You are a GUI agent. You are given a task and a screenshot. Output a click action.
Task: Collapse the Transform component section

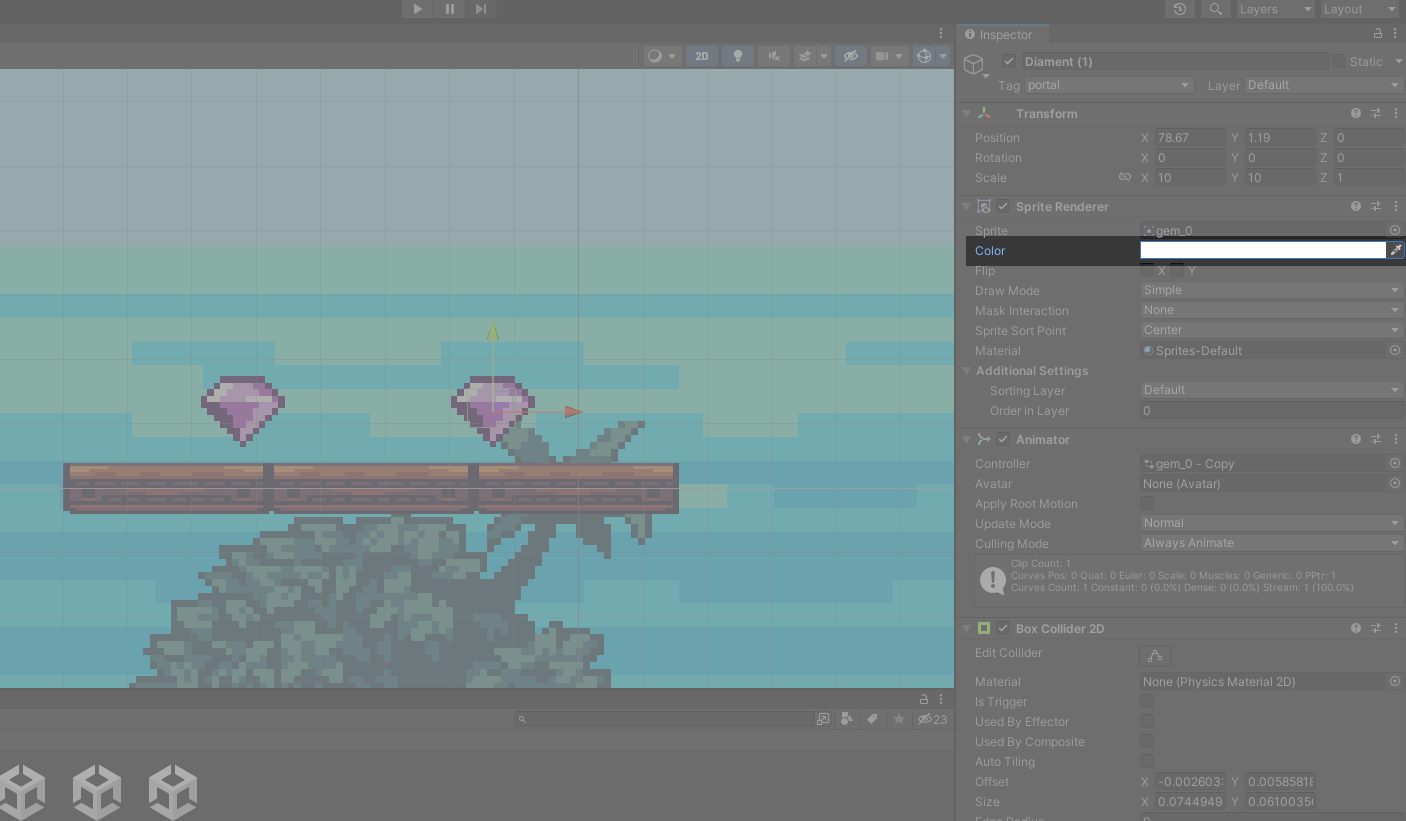pos(967,114)
